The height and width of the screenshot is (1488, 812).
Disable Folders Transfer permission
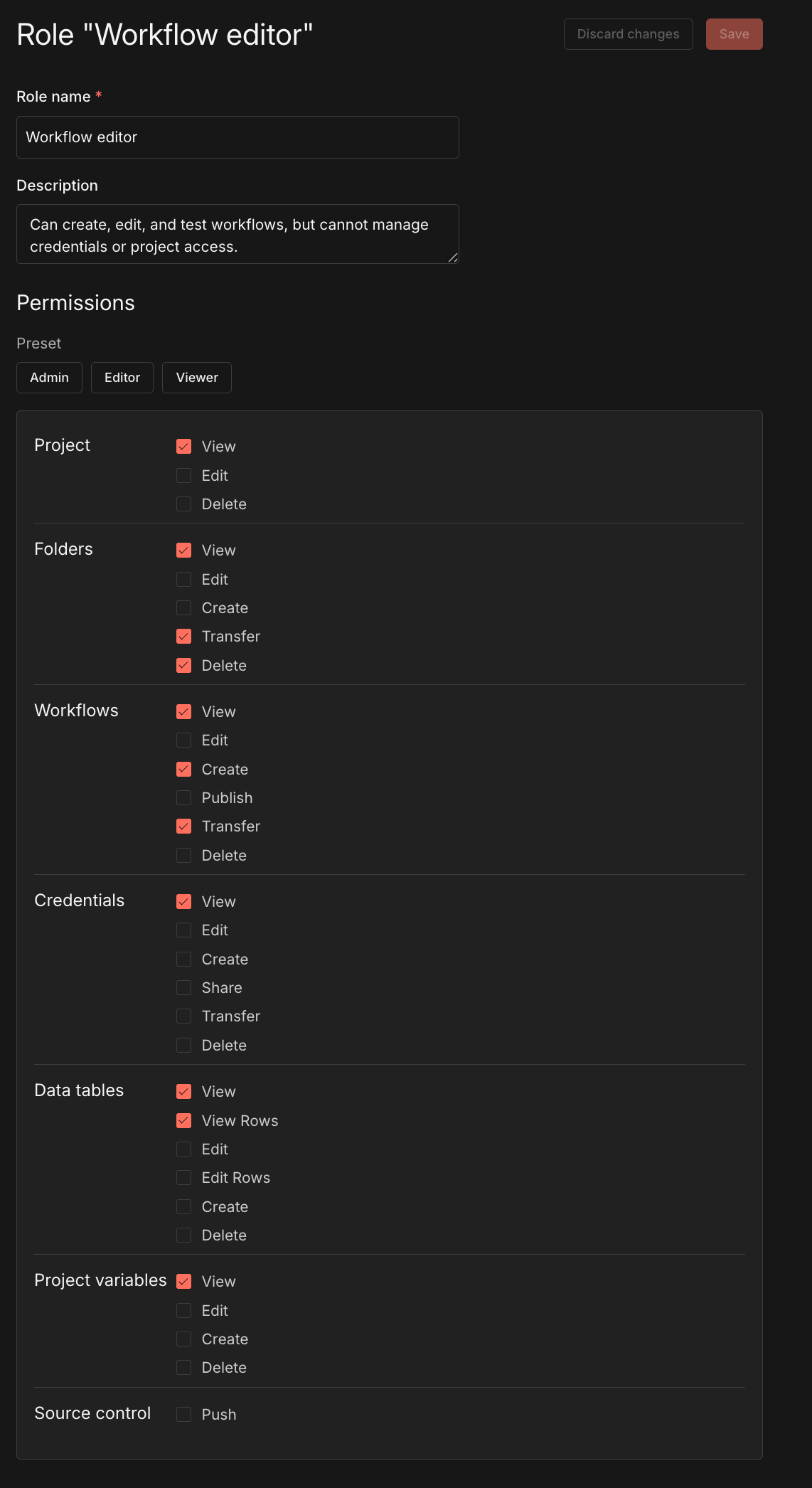click(184, 637)
